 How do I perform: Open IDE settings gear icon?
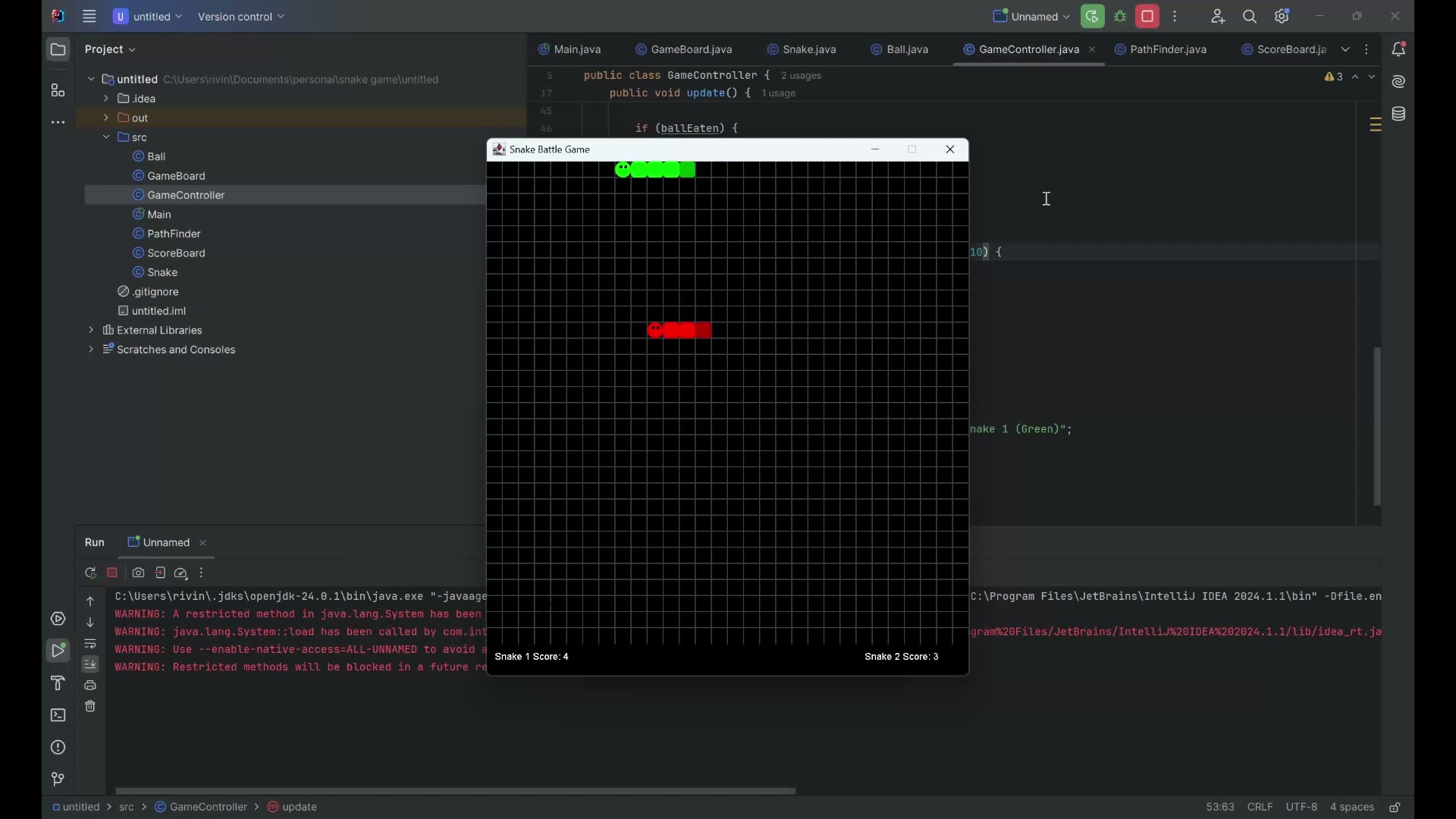[x=1282, y=17]
